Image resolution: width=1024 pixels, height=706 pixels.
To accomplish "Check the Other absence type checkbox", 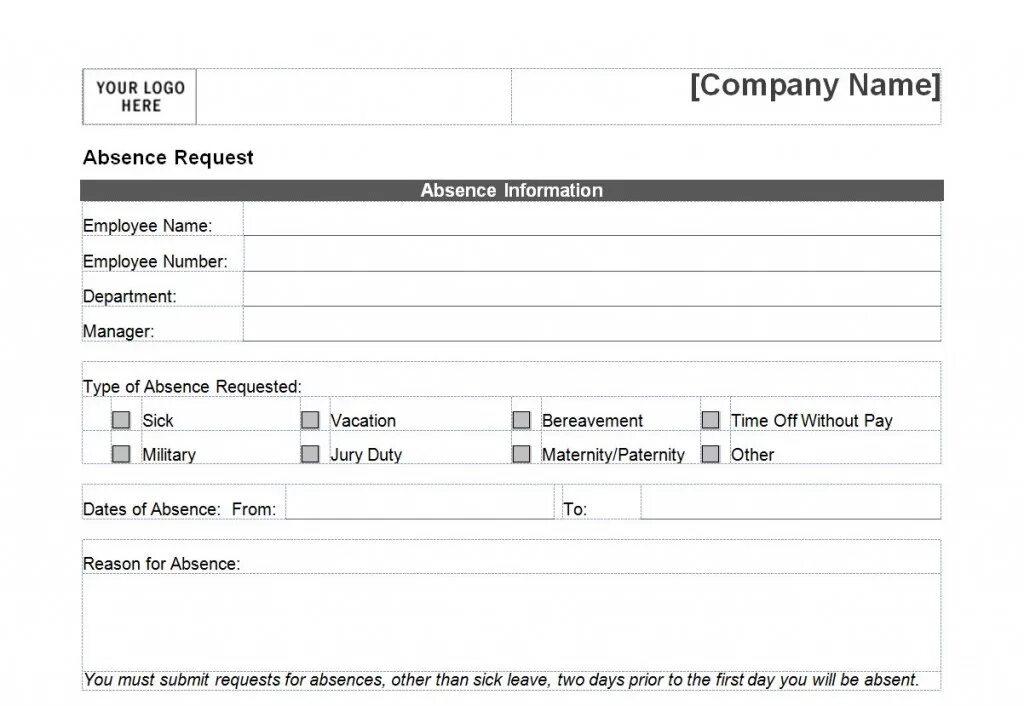I will click(711, 454).
